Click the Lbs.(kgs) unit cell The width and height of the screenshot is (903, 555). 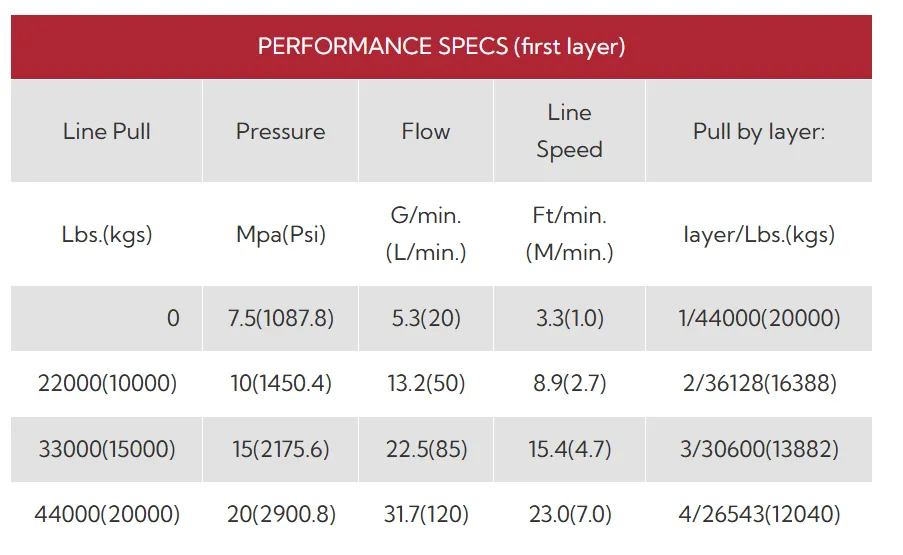pyautogui.click(x=107, y=234)
